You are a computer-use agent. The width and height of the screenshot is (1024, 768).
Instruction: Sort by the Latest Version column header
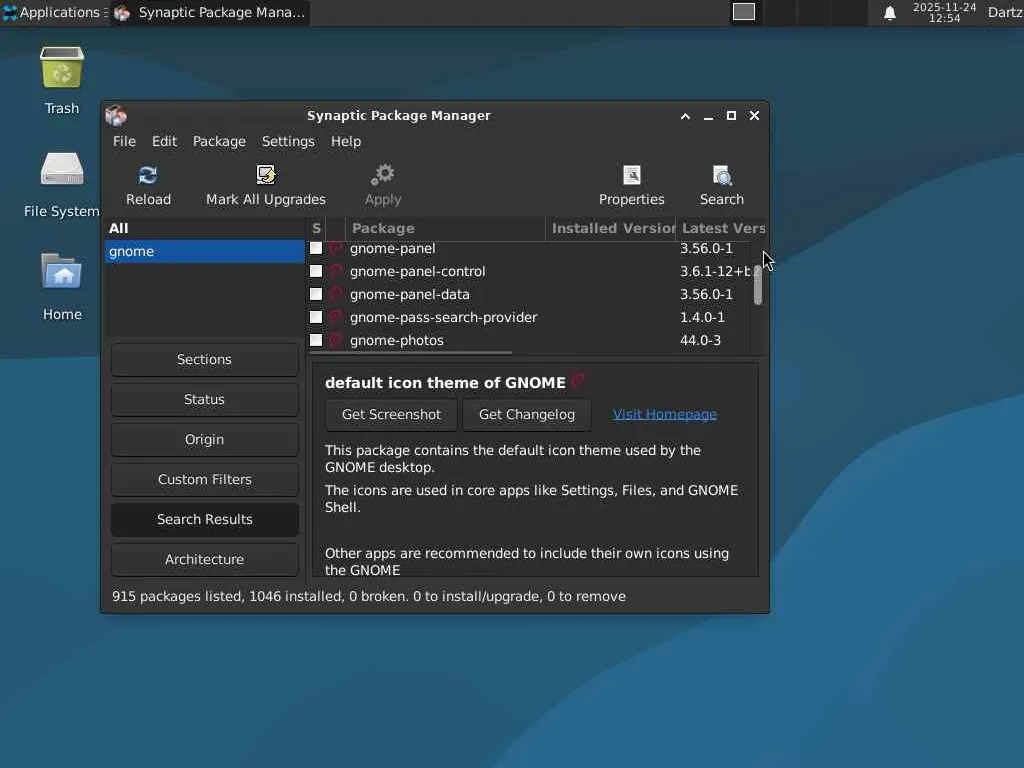(x=721, y=228)
